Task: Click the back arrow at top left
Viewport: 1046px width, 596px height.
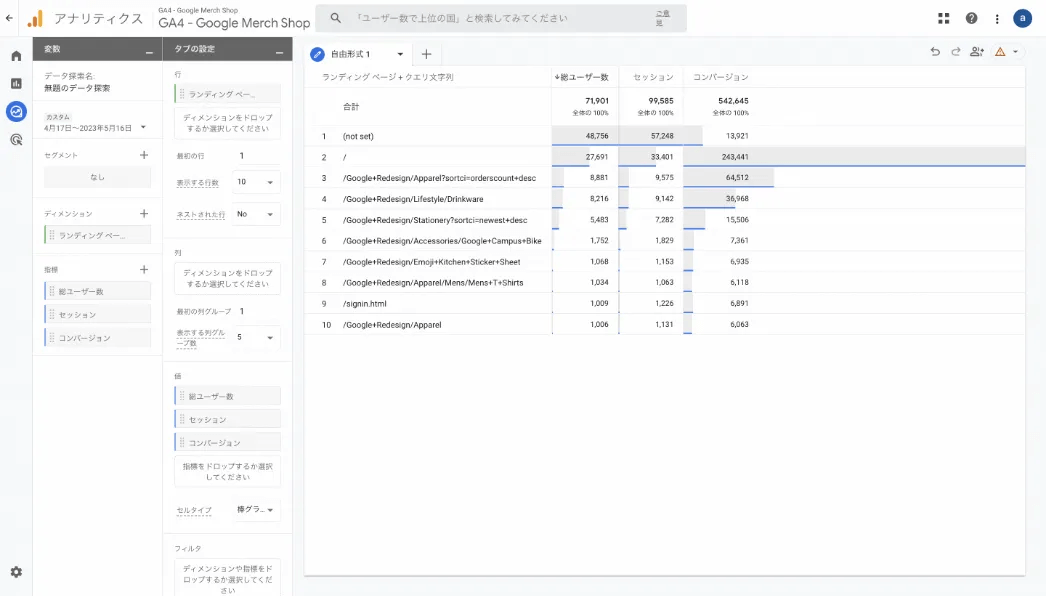Action: tap(9, 18)
